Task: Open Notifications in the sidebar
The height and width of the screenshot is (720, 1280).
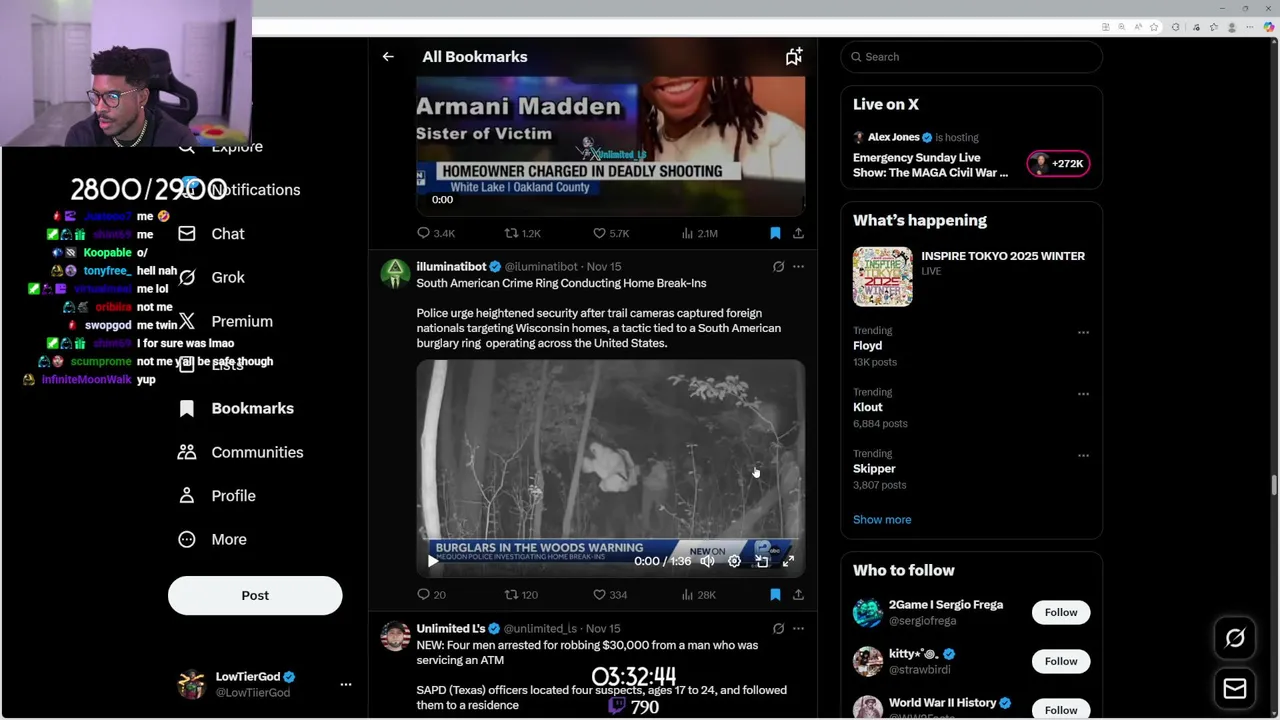Action: point(254,190)
